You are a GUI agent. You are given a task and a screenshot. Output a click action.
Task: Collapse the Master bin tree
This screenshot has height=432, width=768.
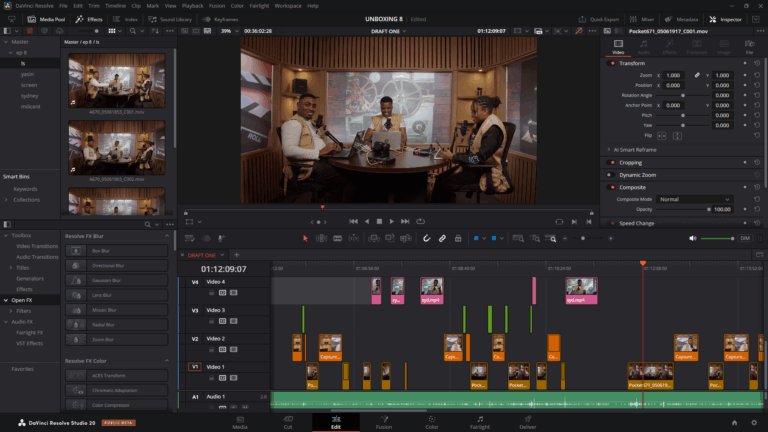6,42
